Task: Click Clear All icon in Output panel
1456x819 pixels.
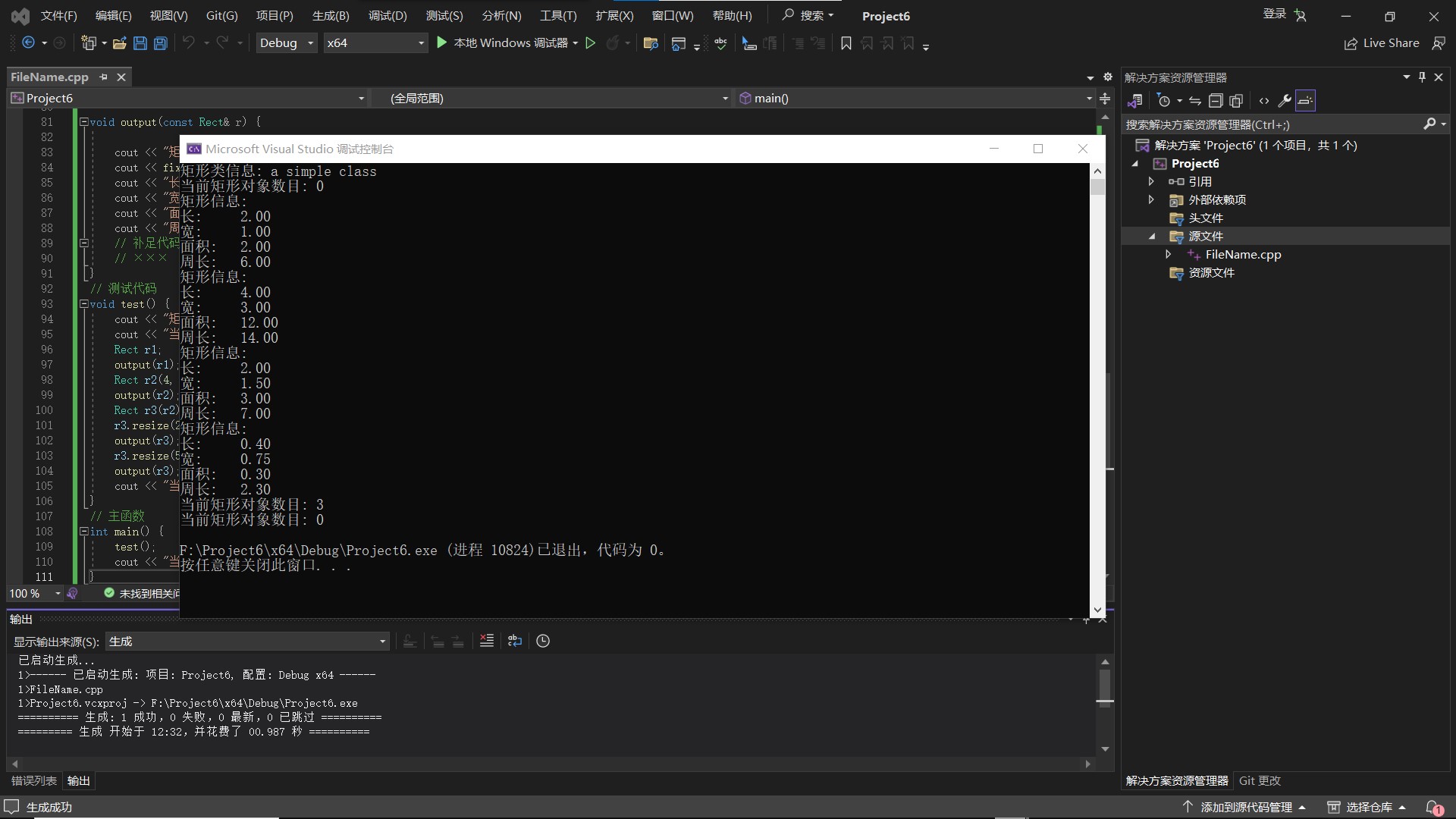Action: coord(487,641)
